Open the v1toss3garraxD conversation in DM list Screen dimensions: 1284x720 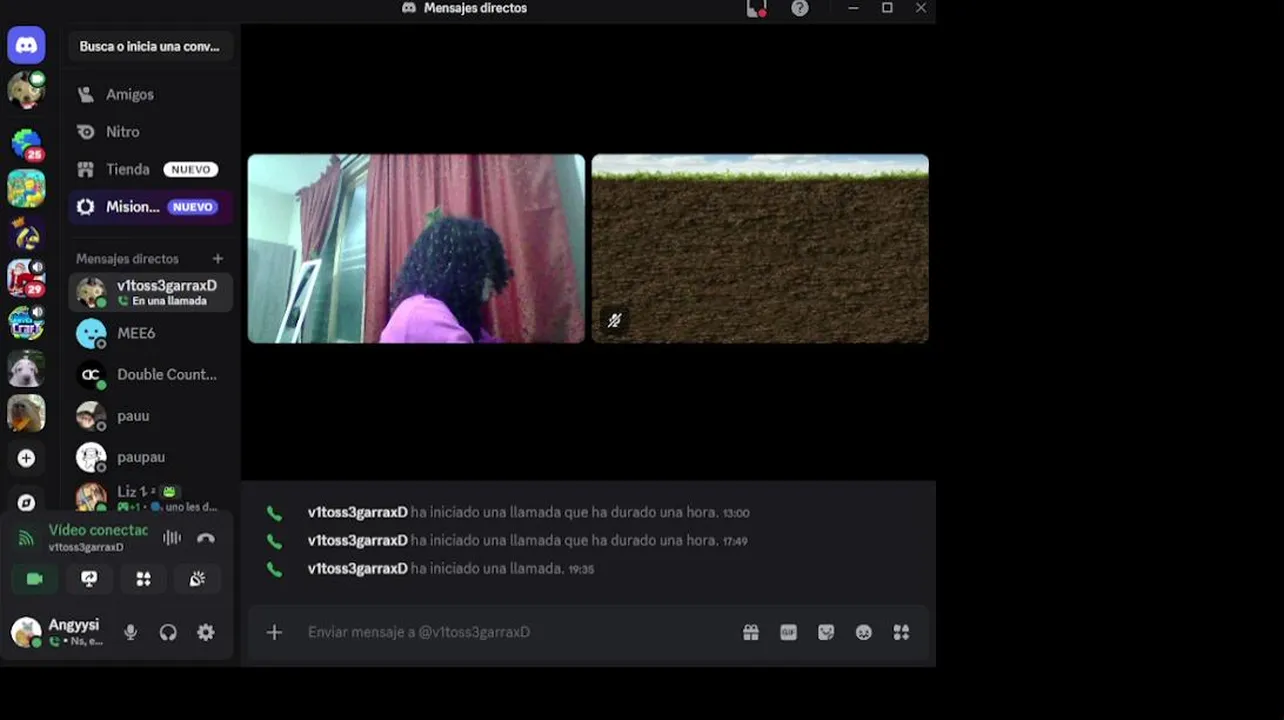(150, 292)
